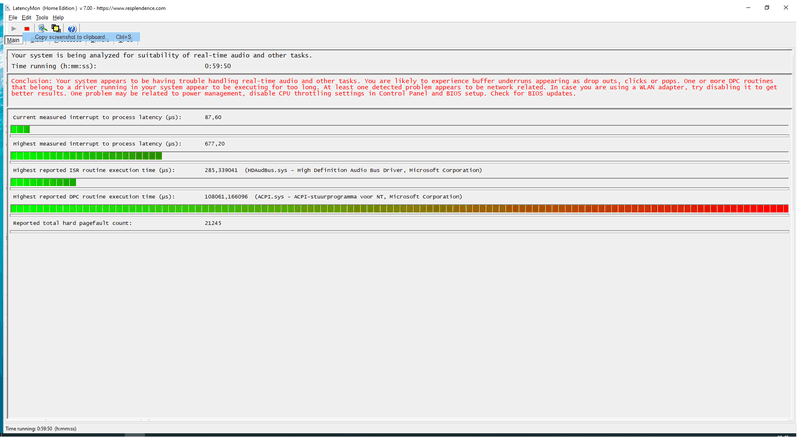Click 'Highest measured interrupt to process latency' label
The height and width of the screenshot is (437, 800).
click(97, 144)
